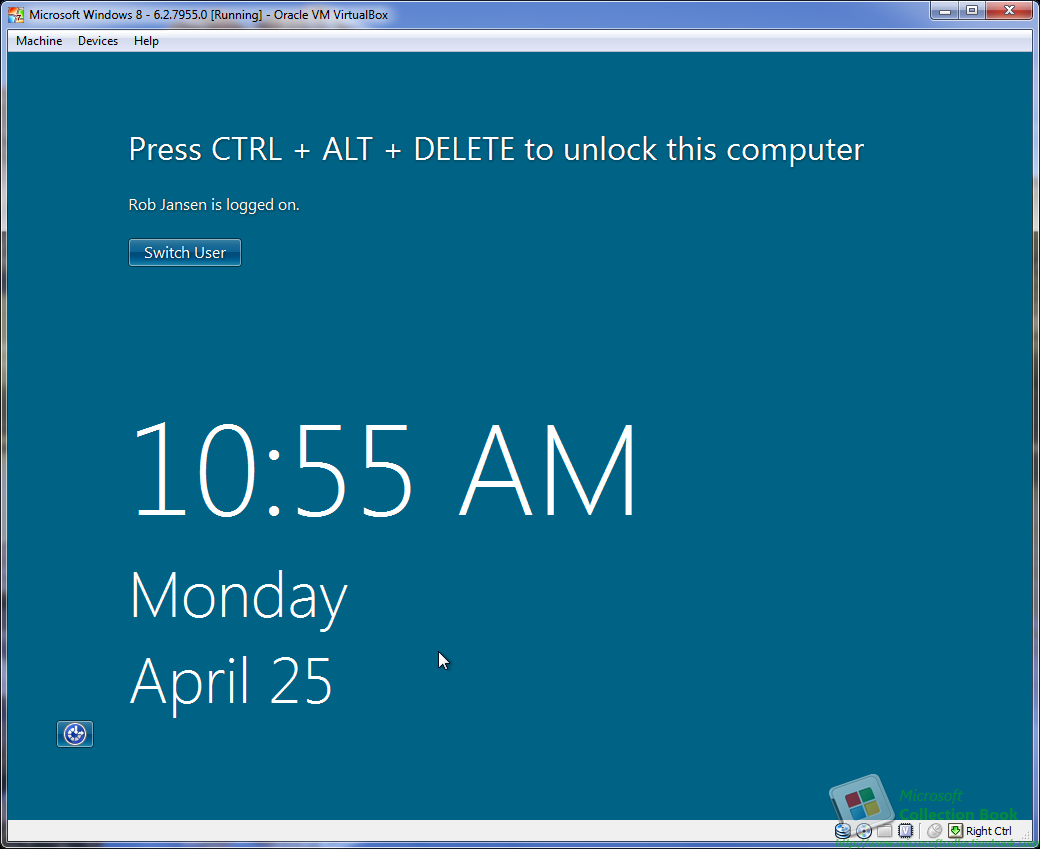Click the hard disk activity indicator

click(842, 830)
